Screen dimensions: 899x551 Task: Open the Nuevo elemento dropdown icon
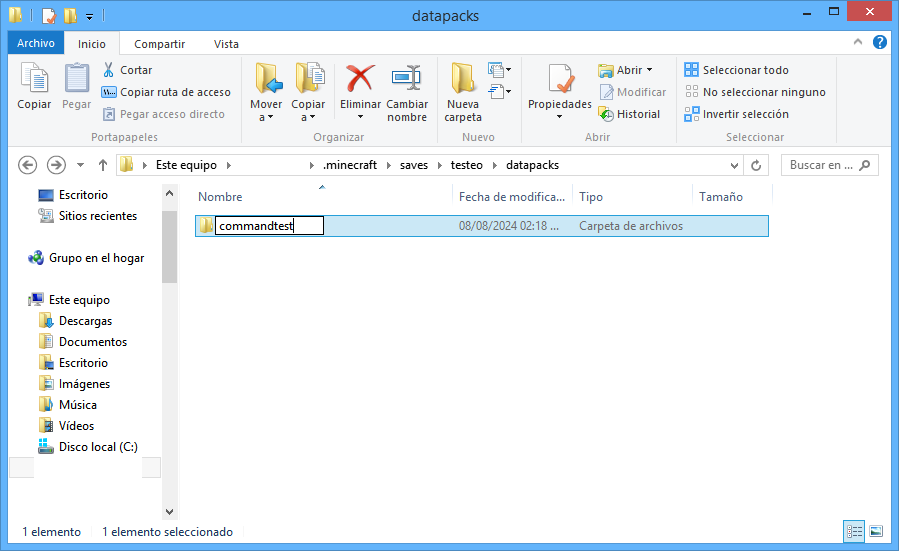click(x=499, y=70)
